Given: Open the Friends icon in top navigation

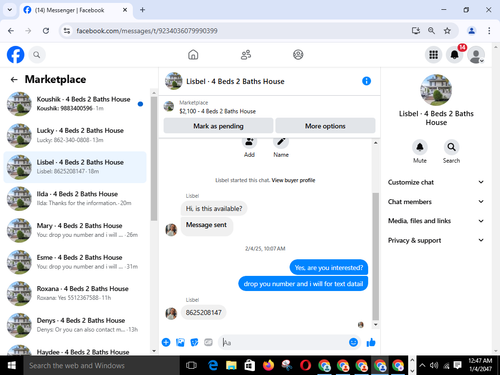Looking at the screenshot, I should click(246, 54).
